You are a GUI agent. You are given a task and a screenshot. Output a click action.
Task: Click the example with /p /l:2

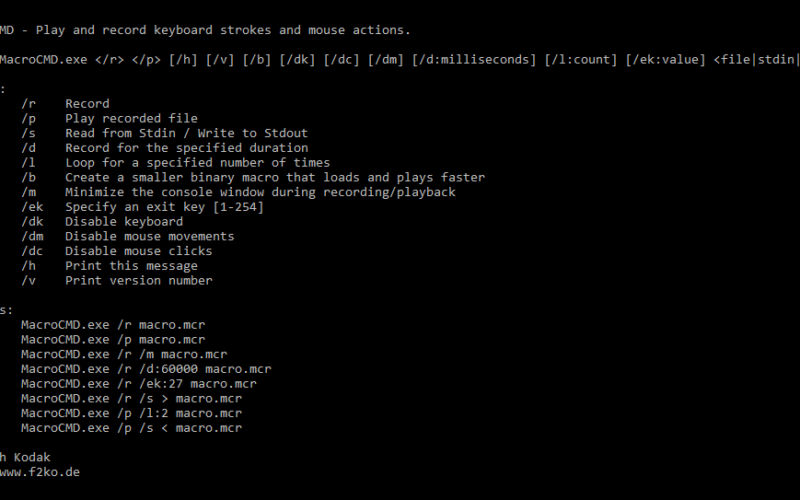click(131, 413)
